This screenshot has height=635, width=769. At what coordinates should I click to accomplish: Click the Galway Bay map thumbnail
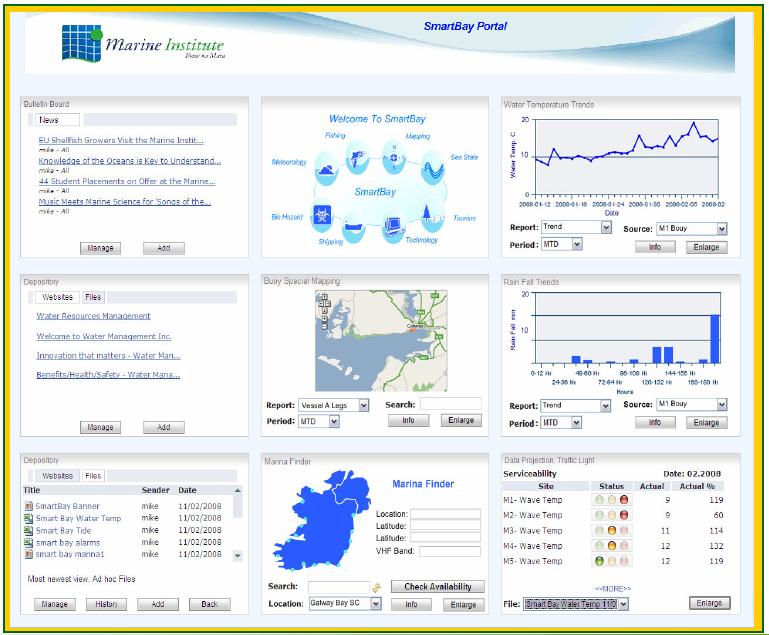[381, 341]
